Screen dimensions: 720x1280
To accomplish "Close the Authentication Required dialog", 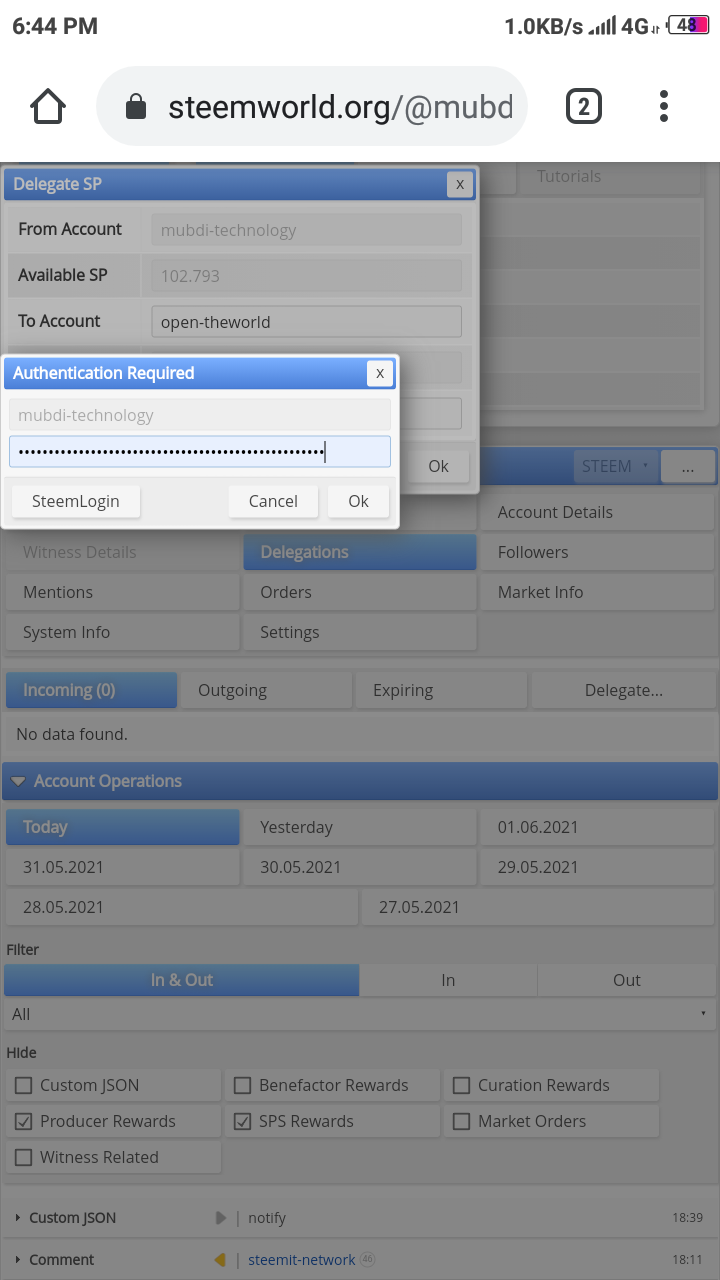I will [x=379, y=373].
